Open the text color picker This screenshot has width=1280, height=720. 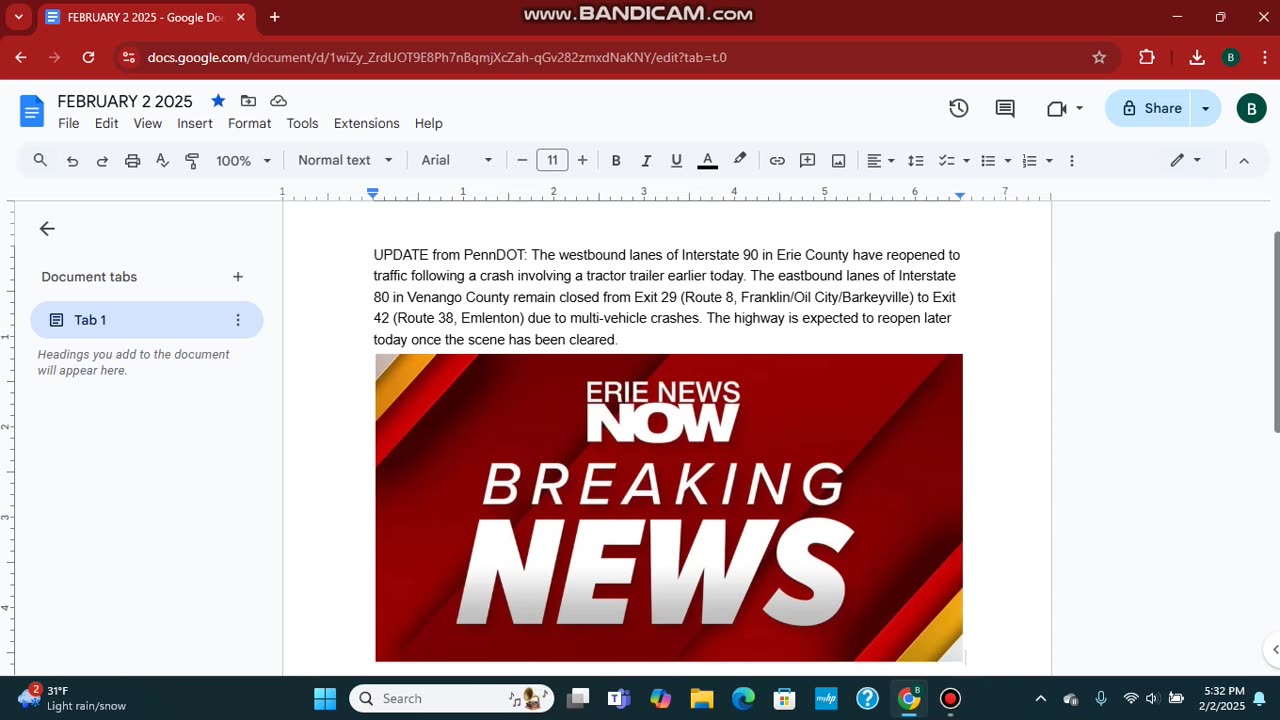click(707, 160)
